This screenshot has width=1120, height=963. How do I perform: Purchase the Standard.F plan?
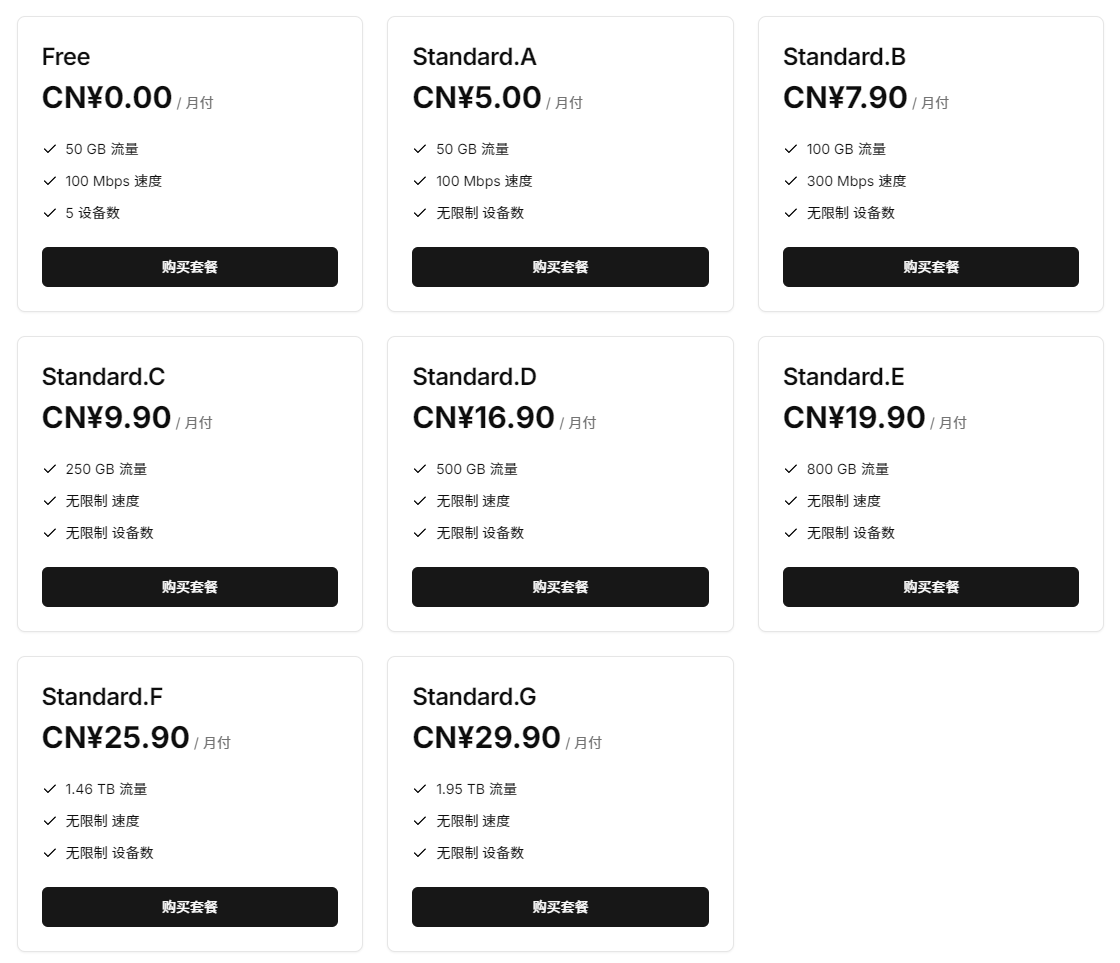190,907
